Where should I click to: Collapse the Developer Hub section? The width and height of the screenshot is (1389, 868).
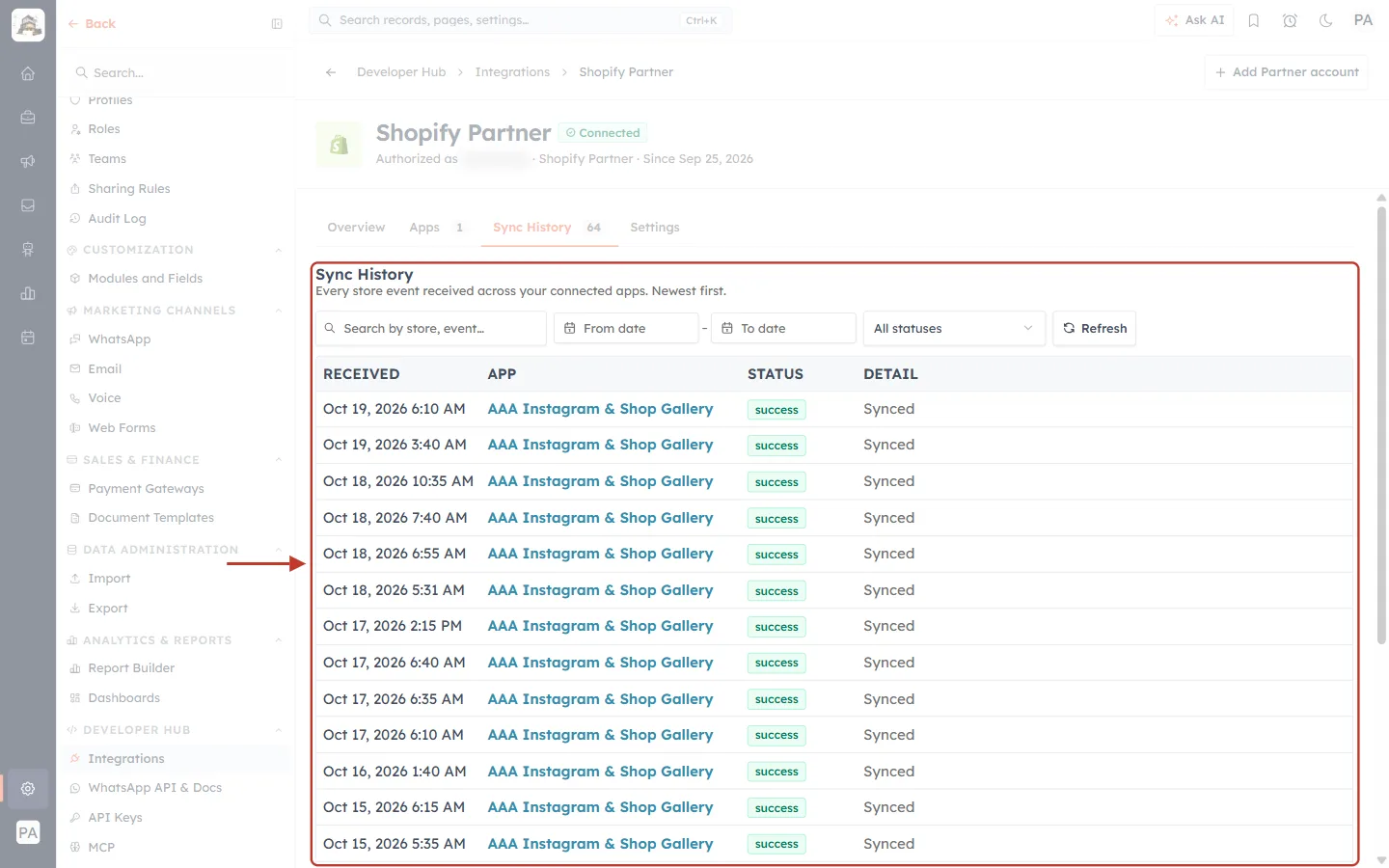pos(279,730)
